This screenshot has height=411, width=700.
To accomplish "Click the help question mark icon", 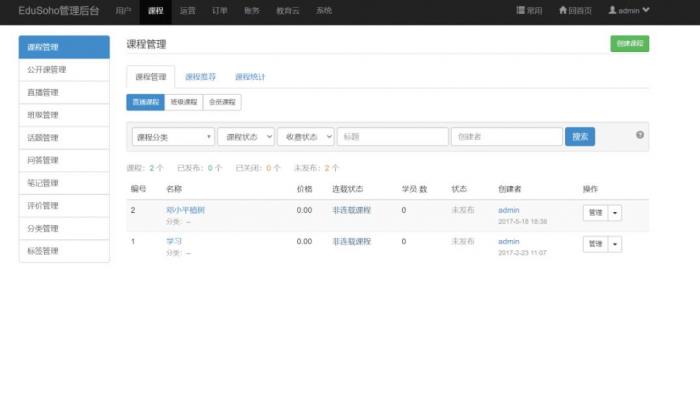I will point(640,134).
